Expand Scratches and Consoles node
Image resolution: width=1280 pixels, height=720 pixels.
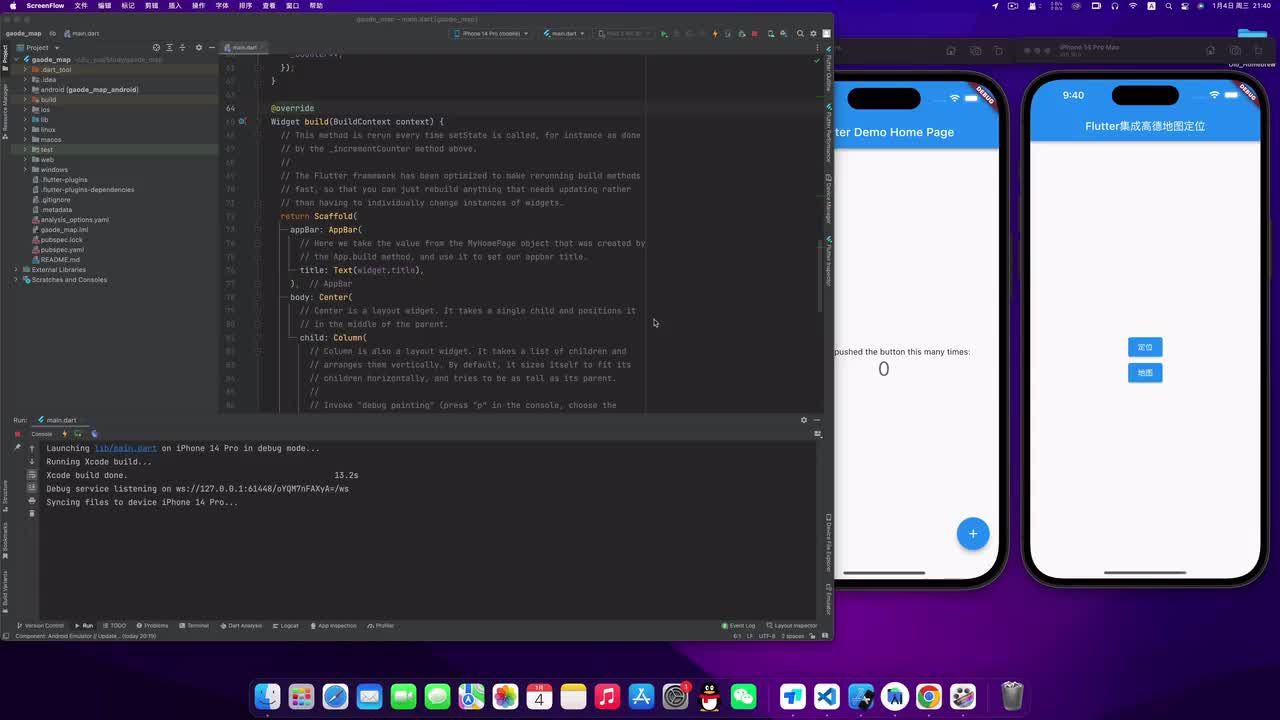point(16,280)
